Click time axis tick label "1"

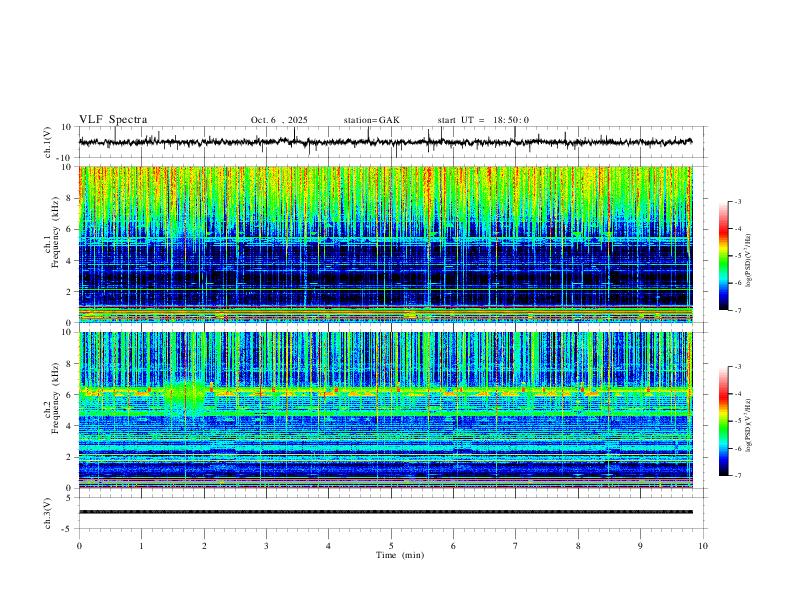point(141,546)
